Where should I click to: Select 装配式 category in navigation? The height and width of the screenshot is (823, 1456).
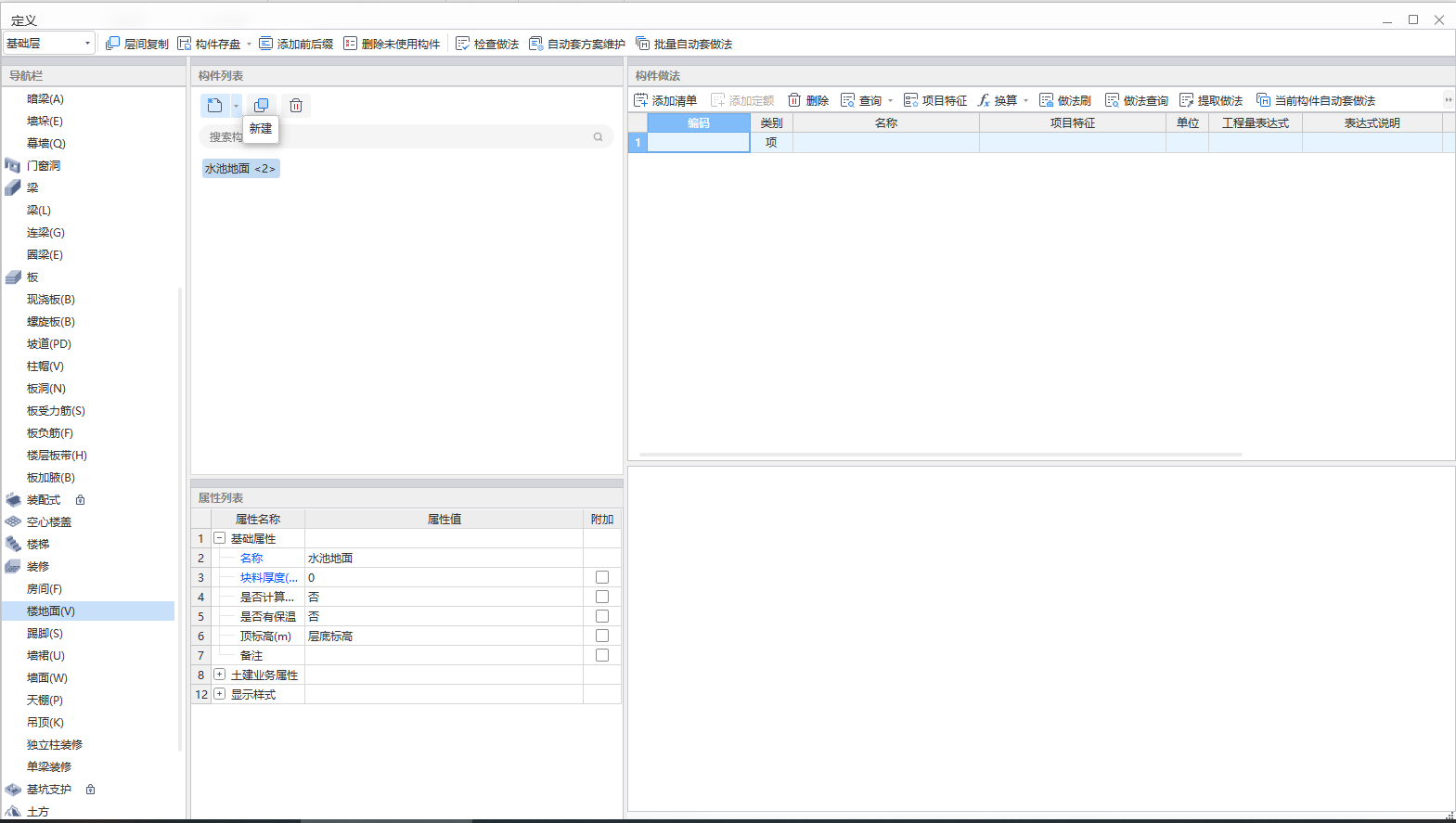[x=43, y=499]
